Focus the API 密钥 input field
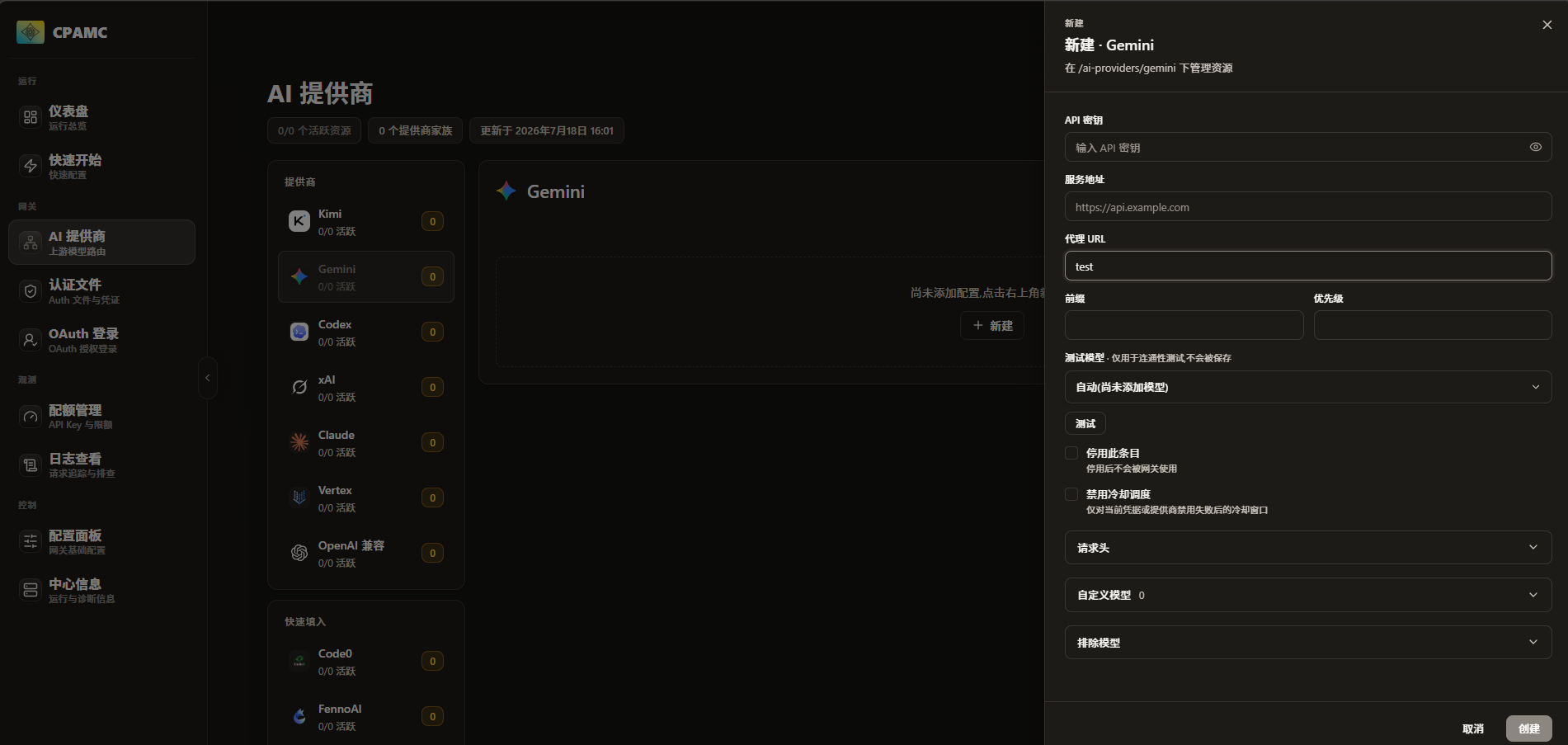Image resolution: width=1568 pixels, height=745 pixels. (x=1308, y=147)
